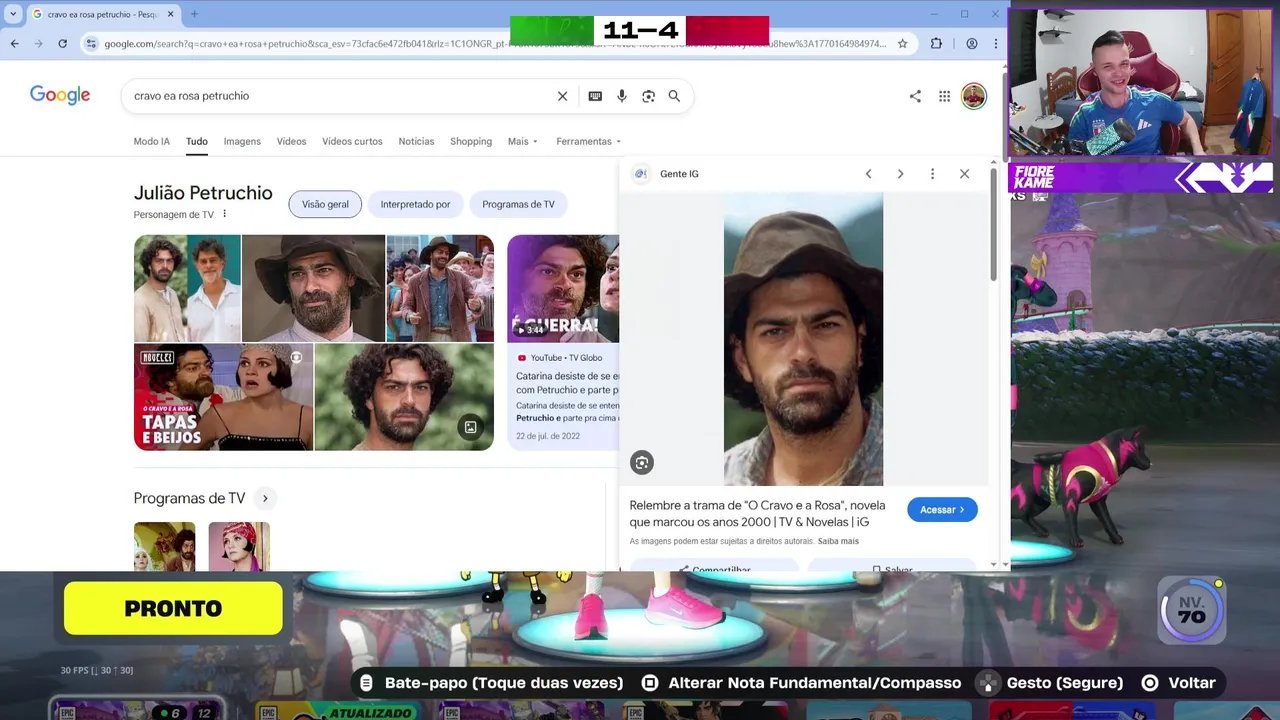Close the 'cravo ea rosa petruchio' tab
The image size is (1280, 720).
[x=170, y=14]
